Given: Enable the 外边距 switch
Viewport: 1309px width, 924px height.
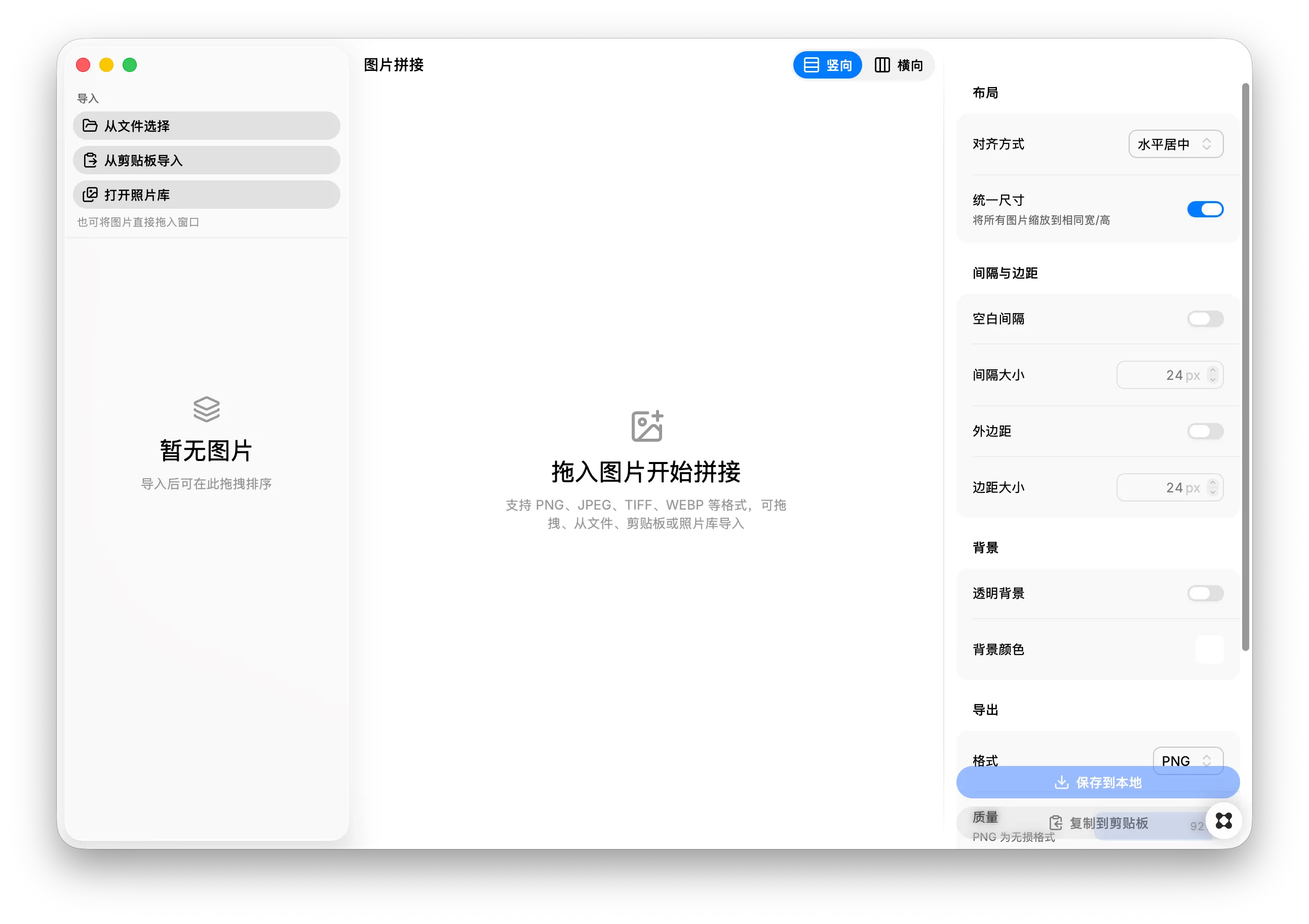Looking at the screenshot, I should tap(1205, 431).
